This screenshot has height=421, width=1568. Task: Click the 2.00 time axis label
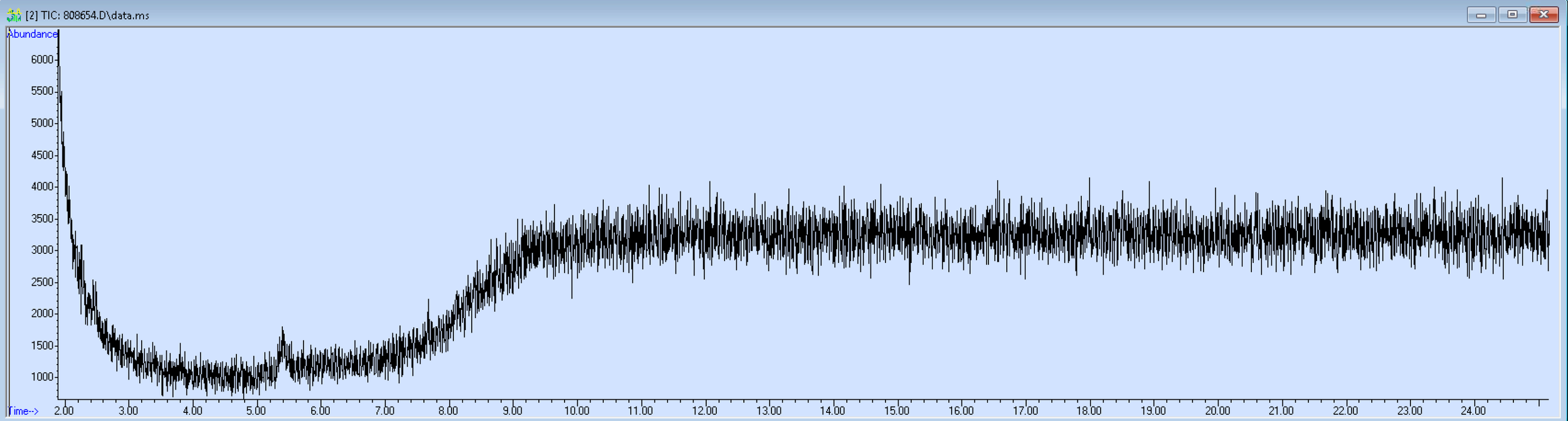pyautogui.click(x=64, y=411)
